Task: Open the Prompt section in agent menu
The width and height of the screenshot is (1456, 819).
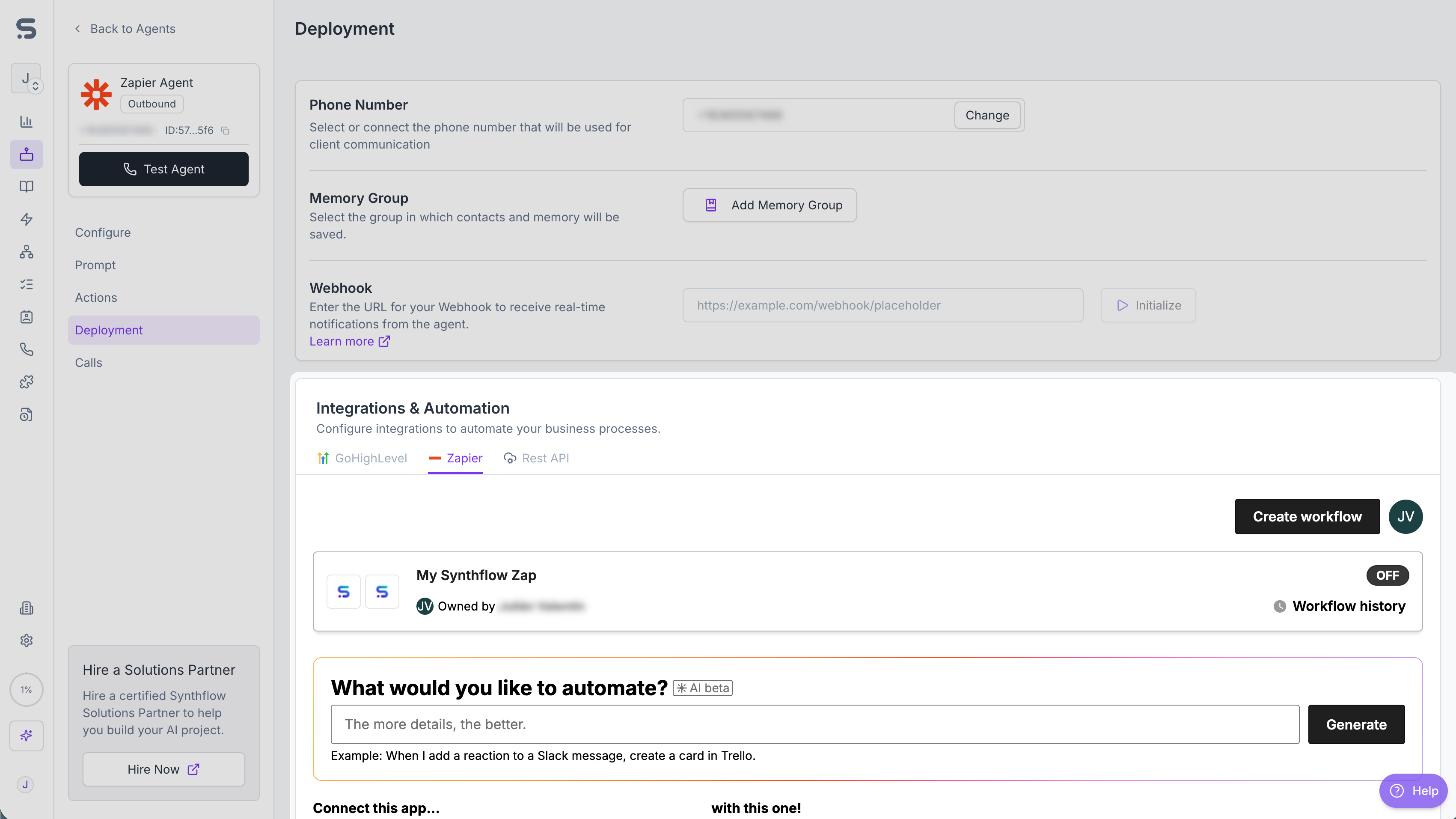Action: pos(95,265)
